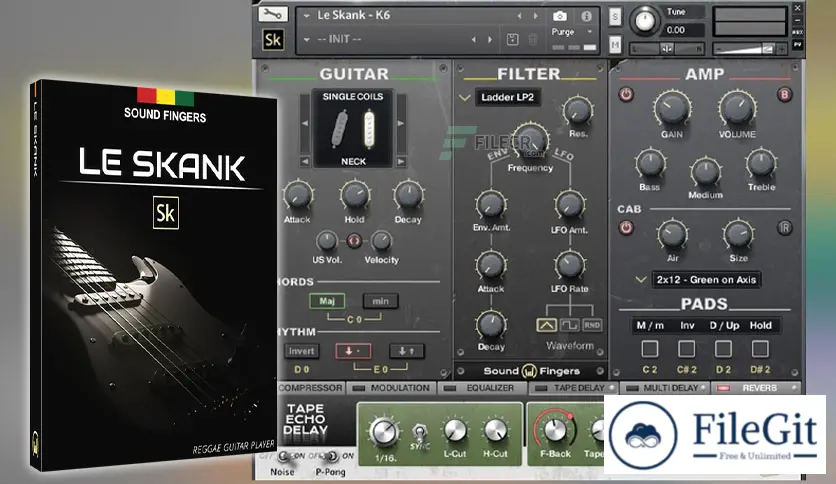Toggle the CAB power button
The image size is (836, 484).
click(626, 228)
